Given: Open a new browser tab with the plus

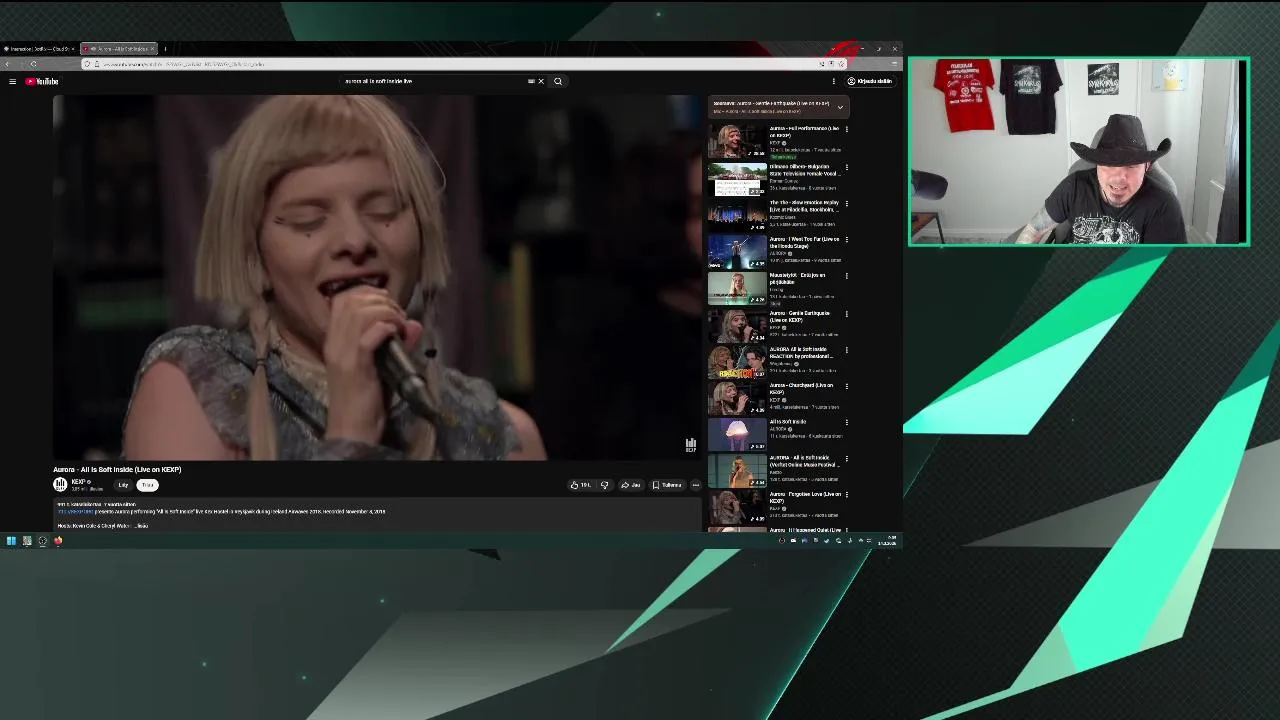Looking at the screenshot, I should [165, 48].
